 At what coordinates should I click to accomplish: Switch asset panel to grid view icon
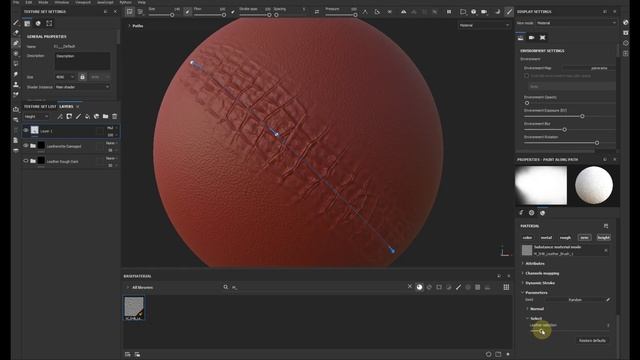506,287
